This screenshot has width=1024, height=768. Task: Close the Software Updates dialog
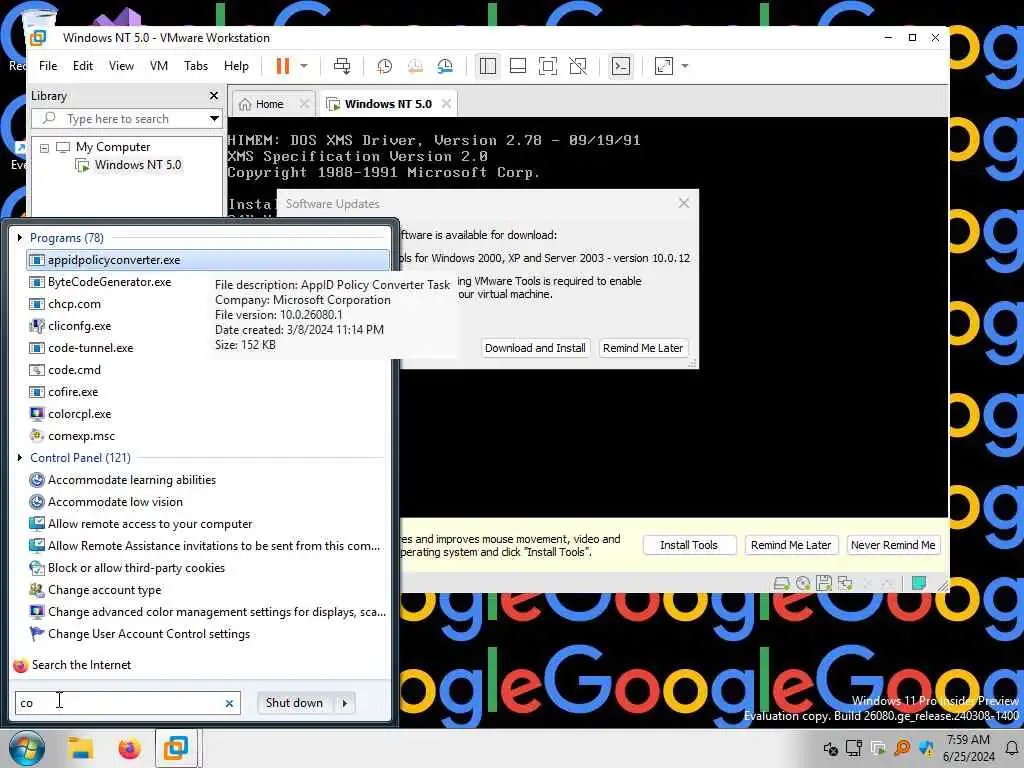(x=684, y=203)
